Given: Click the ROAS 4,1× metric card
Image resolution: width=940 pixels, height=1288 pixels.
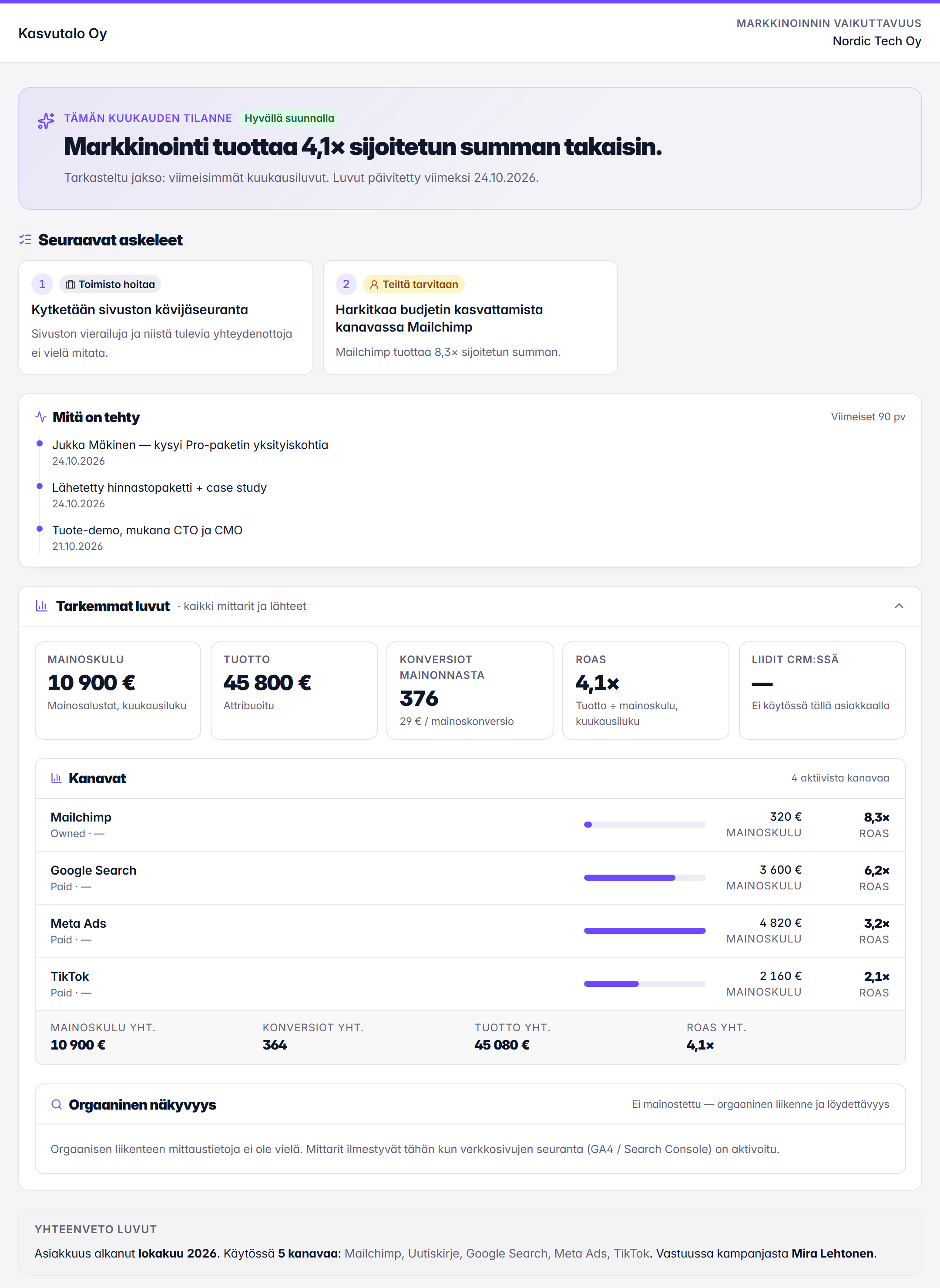Looking at the screenshot, I should tap(646, 691).
